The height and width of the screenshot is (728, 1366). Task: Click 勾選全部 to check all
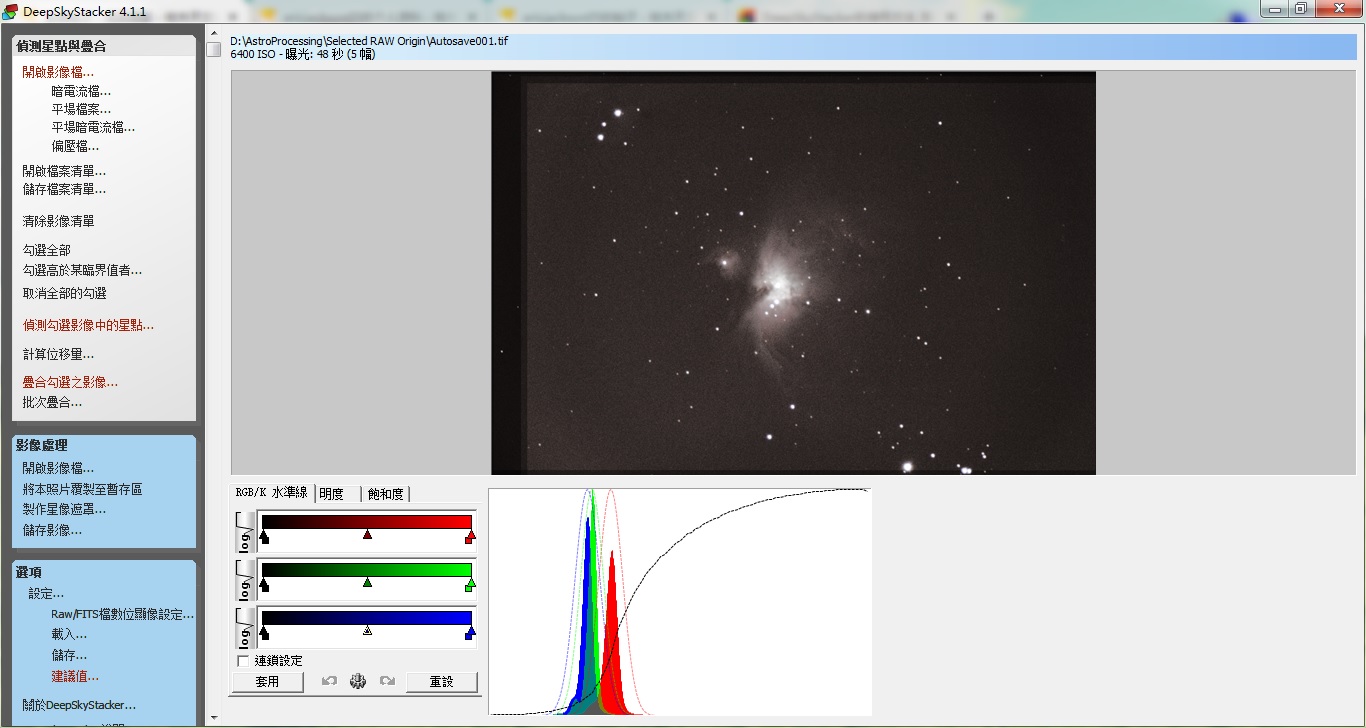(x=46, y=250)
